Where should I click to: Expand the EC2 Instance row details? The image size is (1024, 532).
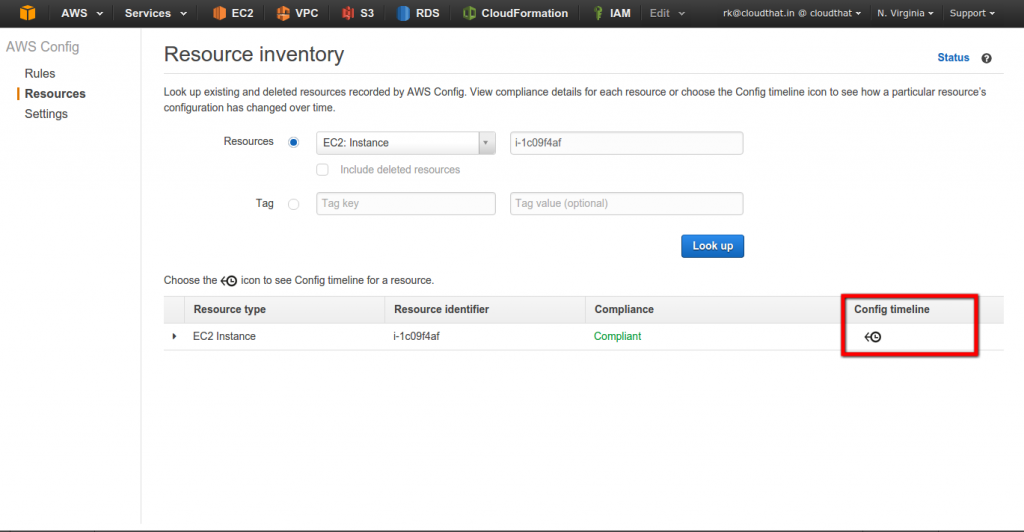[x=174, y=336]
